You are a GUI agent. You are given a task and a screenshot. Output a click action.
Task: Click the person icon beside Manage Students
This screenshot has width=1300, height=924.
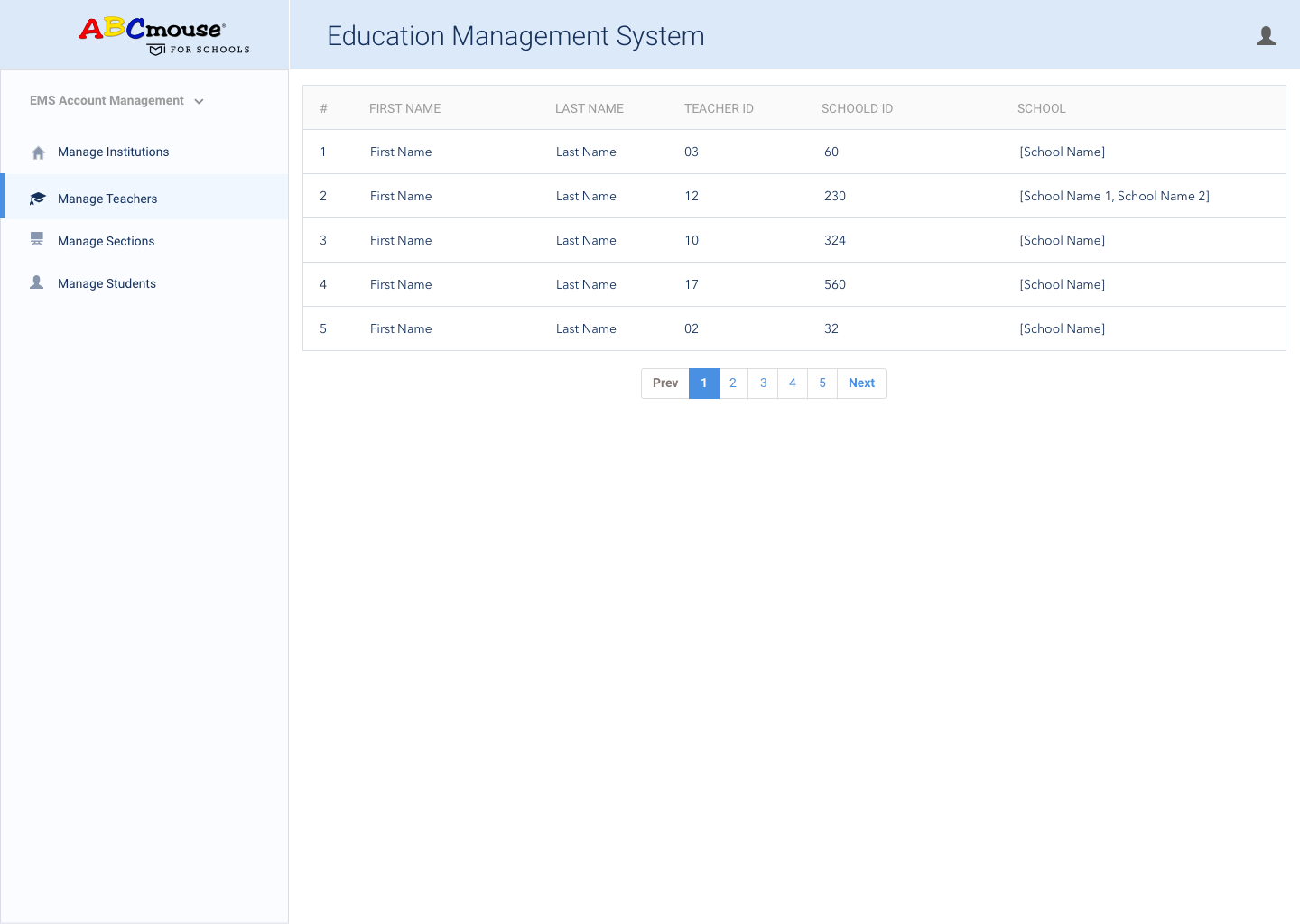coord(37,282)
